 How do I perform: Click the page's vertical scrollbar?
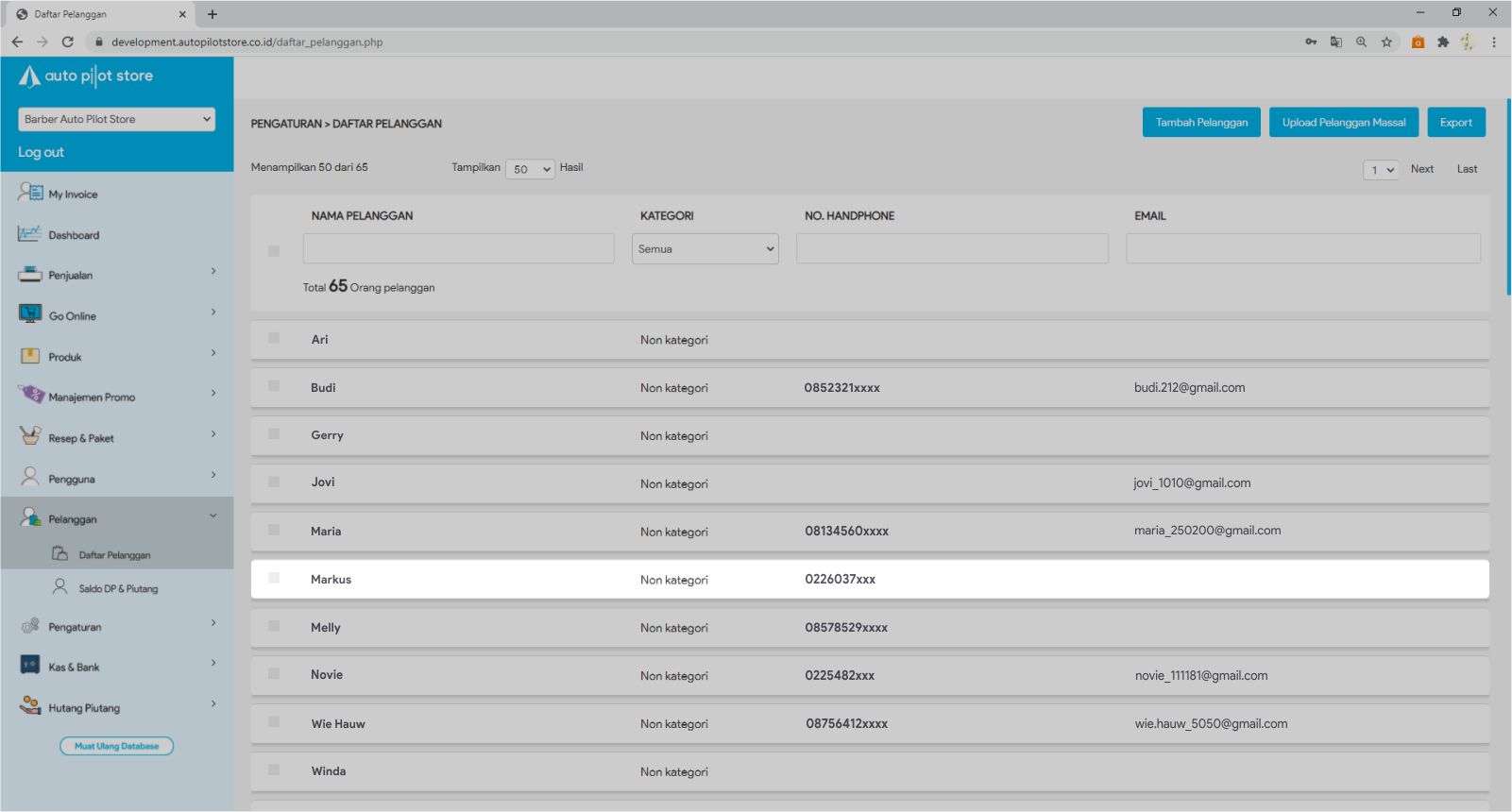coord(1508,198)
